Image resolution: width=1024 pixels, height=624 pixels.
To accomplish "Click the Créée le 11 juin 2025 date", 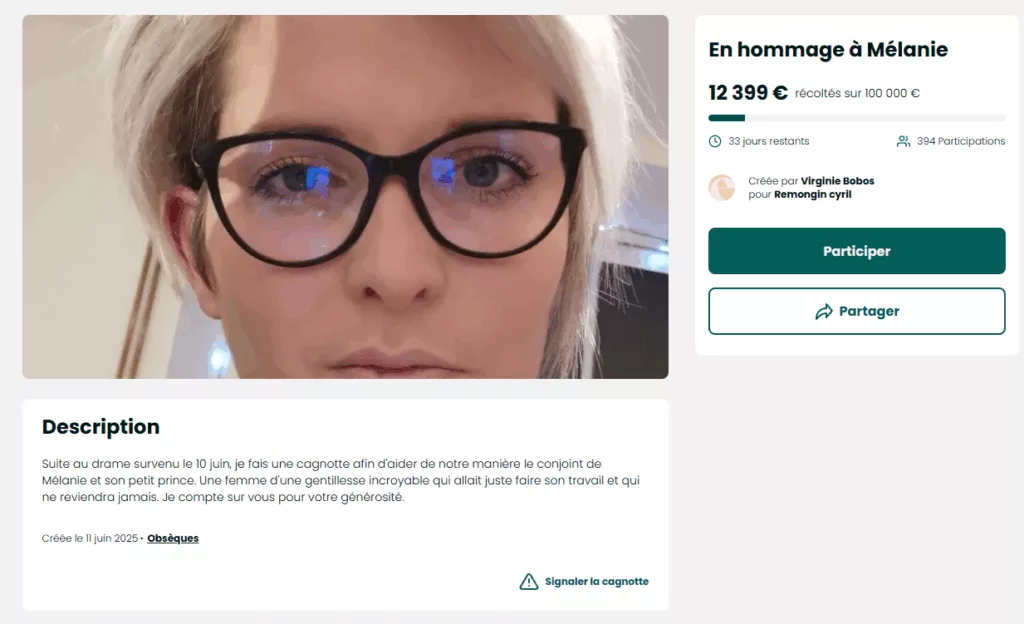I will [x=89, y=538].
